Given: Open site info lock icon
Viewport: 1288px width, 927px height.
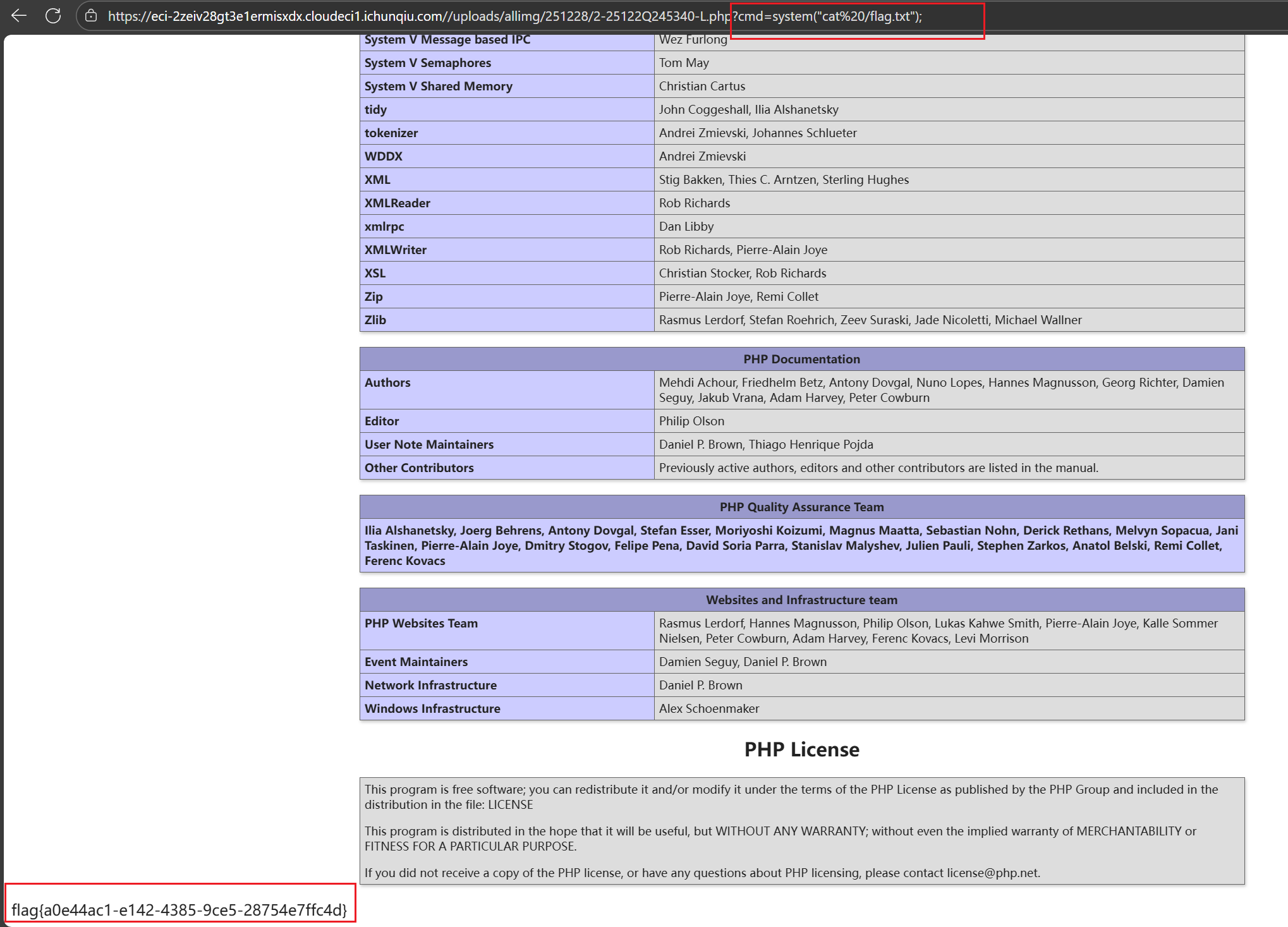Looking at the screenshot, I should coord(91,16).
